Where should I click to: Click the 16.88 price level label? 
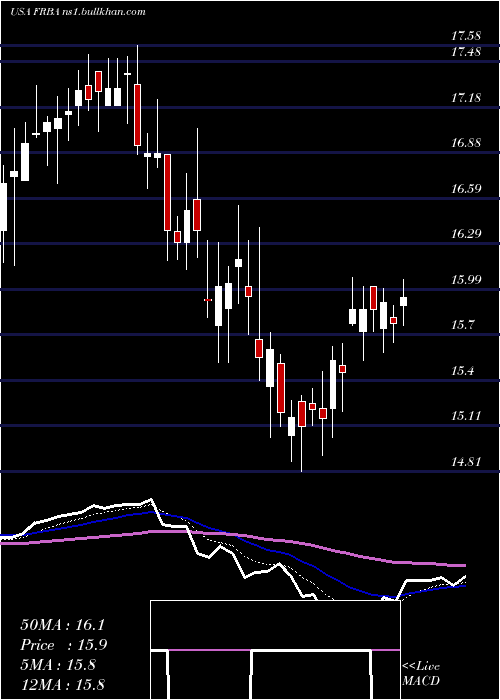coord(467,143)
